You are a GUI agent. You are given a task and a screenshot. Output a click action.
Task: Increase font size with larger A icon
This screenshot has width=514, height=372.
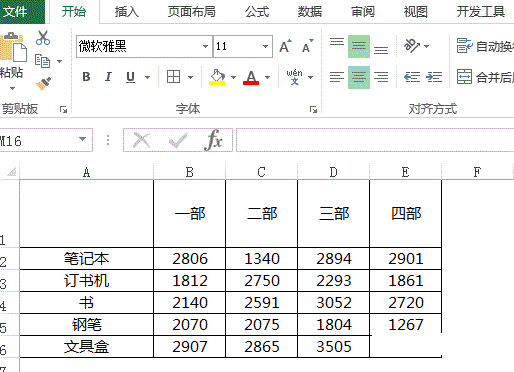click(x=285, y=46)
